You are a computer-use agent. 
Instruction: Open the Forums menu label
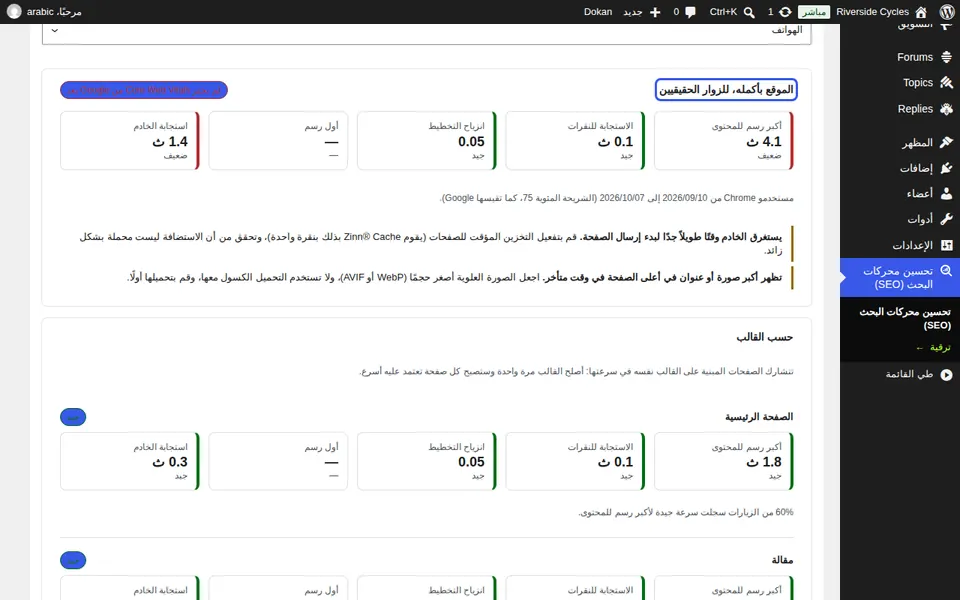click(x=915, y=57)
